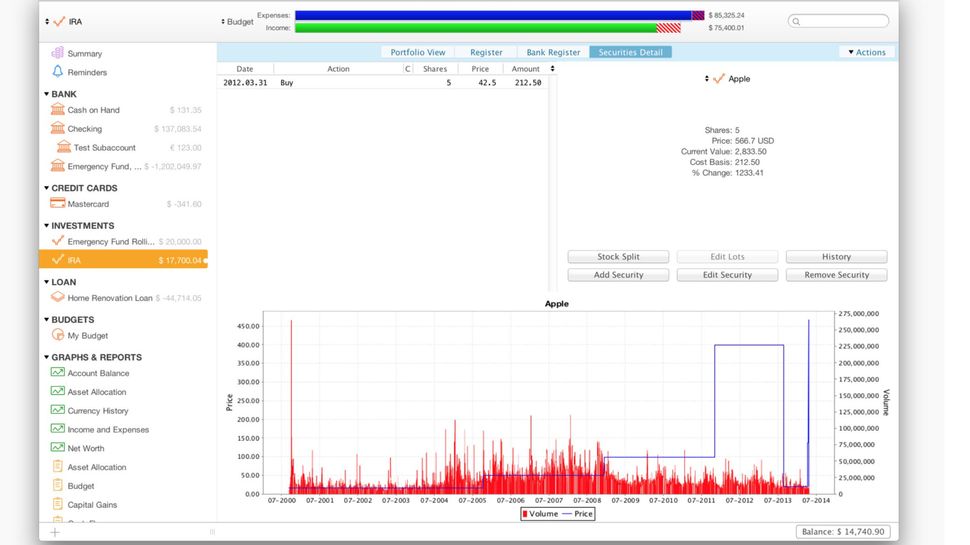Open the Summary view icon

point(58,53)
